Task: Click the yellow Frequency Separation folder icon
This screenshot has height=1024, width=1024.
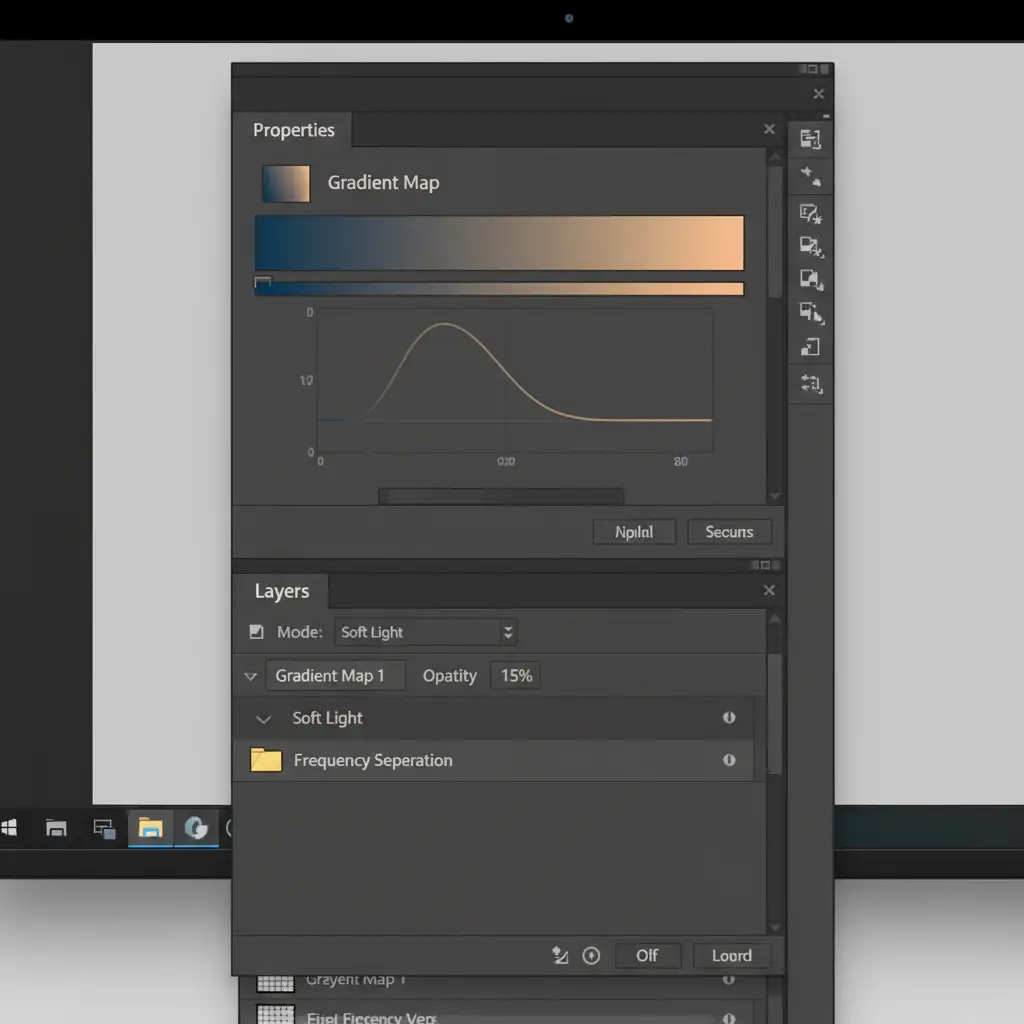Action: click(266, 760)
